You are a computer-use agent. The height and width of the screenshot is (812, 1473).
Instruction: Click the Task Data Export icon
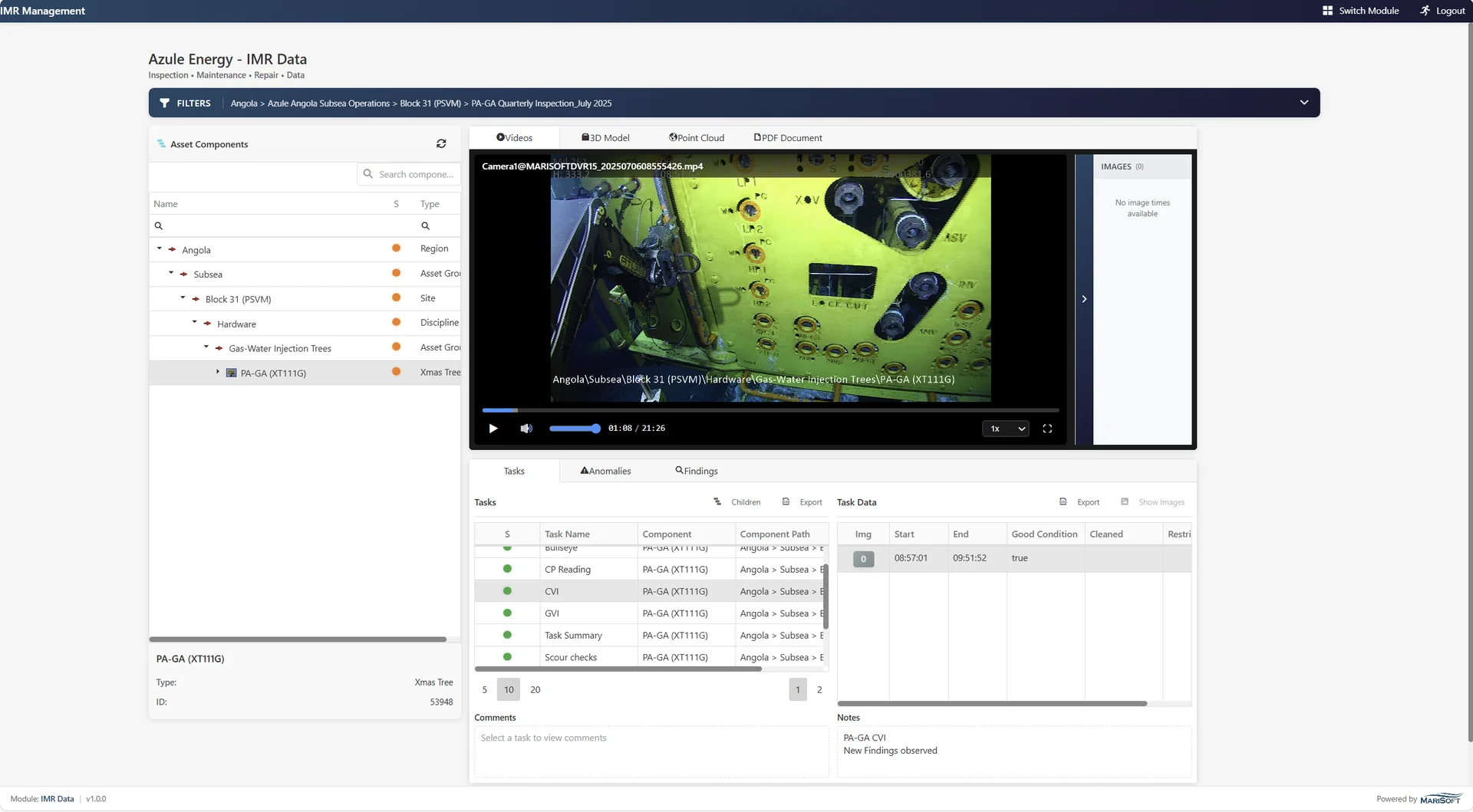1063,501
